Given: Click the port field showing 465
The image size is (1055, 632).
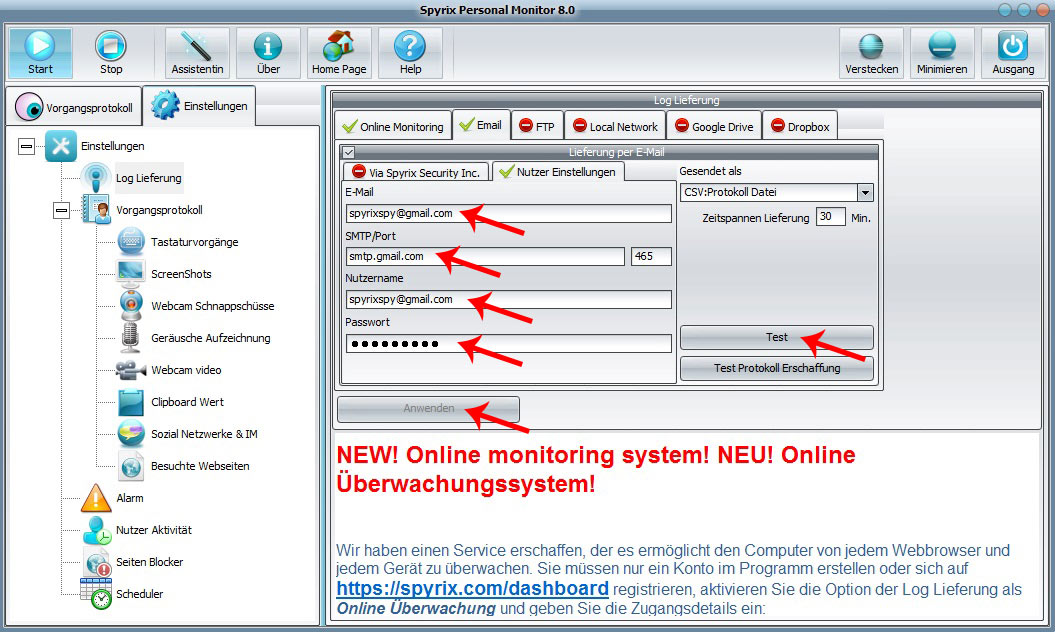Looking at the screenshot, I should pos(651,256).
